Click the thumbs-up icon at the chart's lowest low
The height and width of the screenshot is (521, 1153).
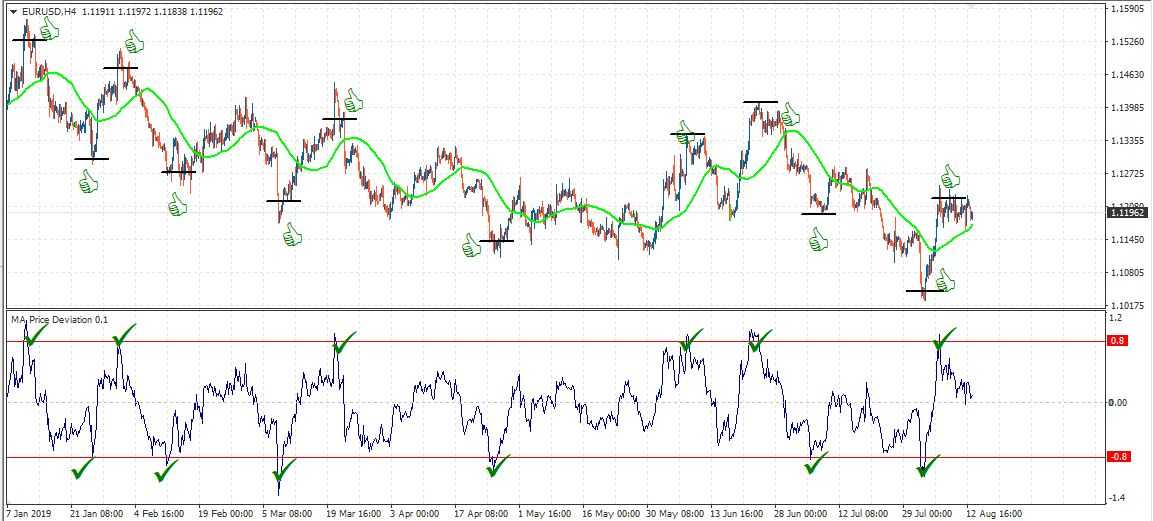pyautogui.click(x=945, y=281)
